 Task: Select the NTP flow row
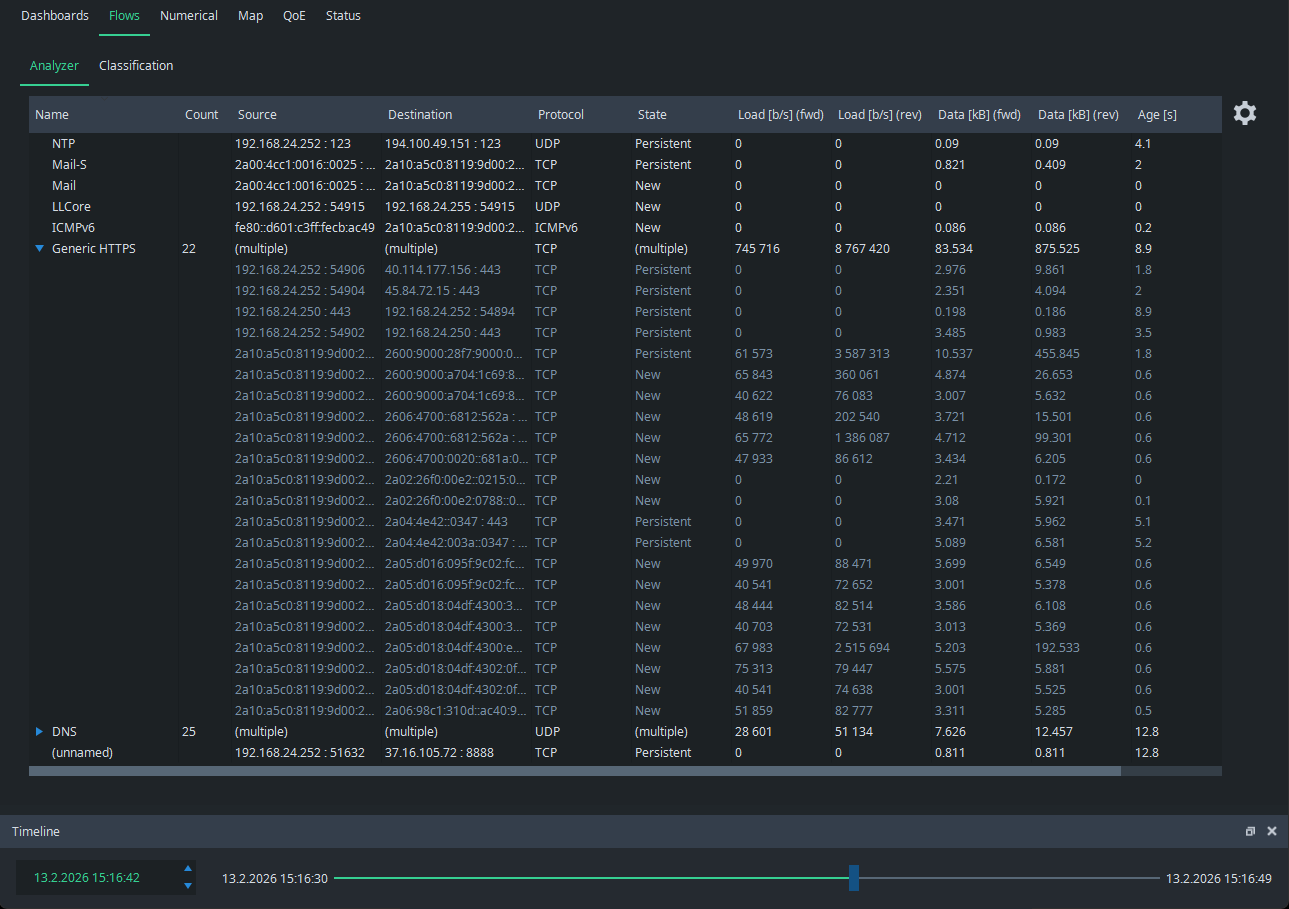pyautogui.click(x=64, y=144)
